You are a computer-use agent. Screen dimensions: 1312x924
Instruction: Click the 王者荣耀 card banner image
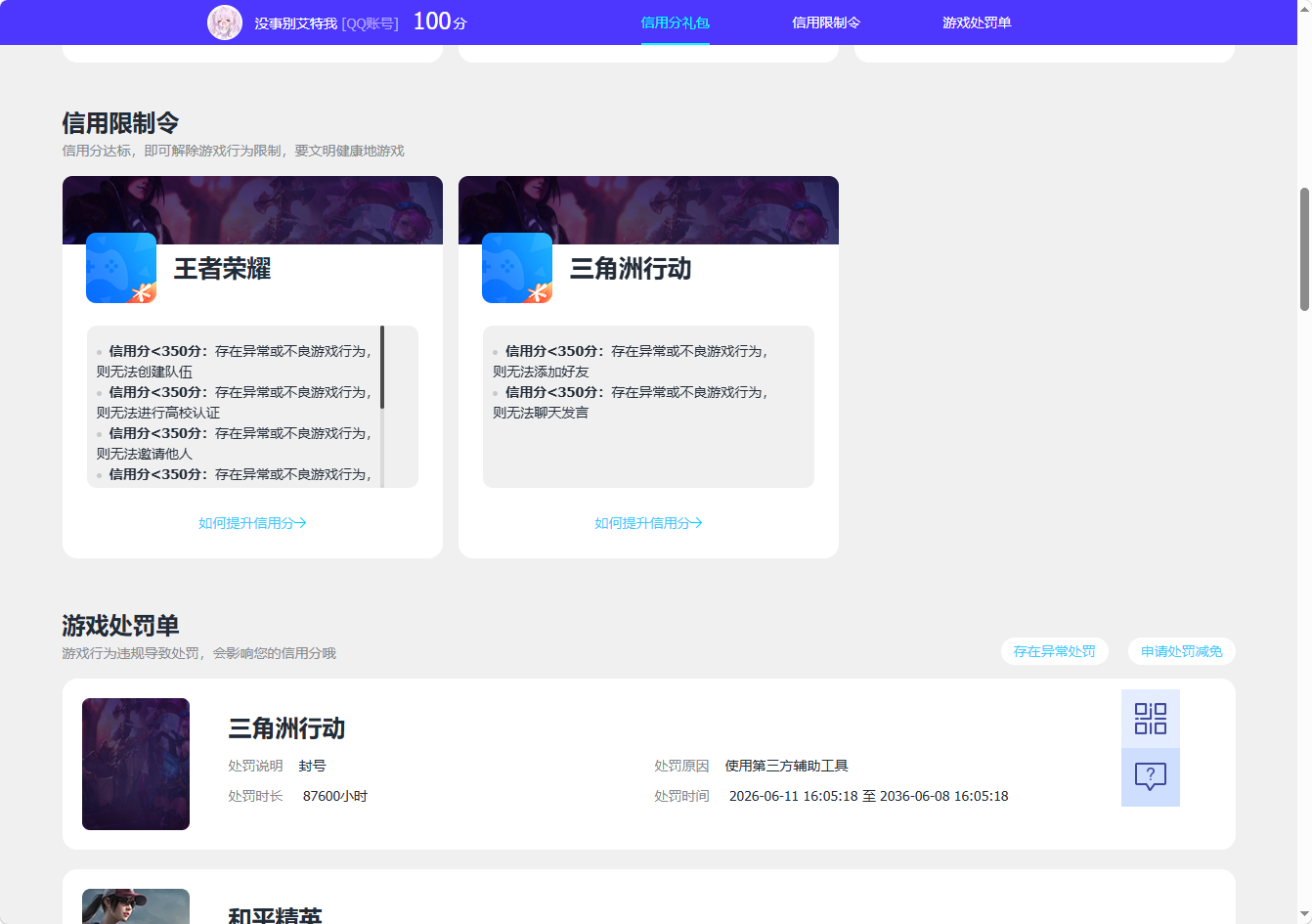252,210
